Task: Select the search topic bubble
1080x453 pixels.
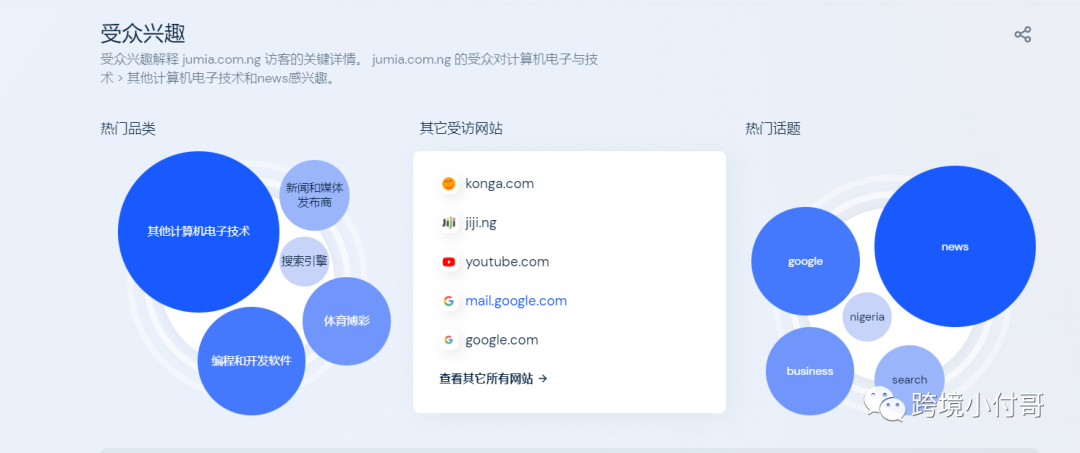Action: pos(909,380)
